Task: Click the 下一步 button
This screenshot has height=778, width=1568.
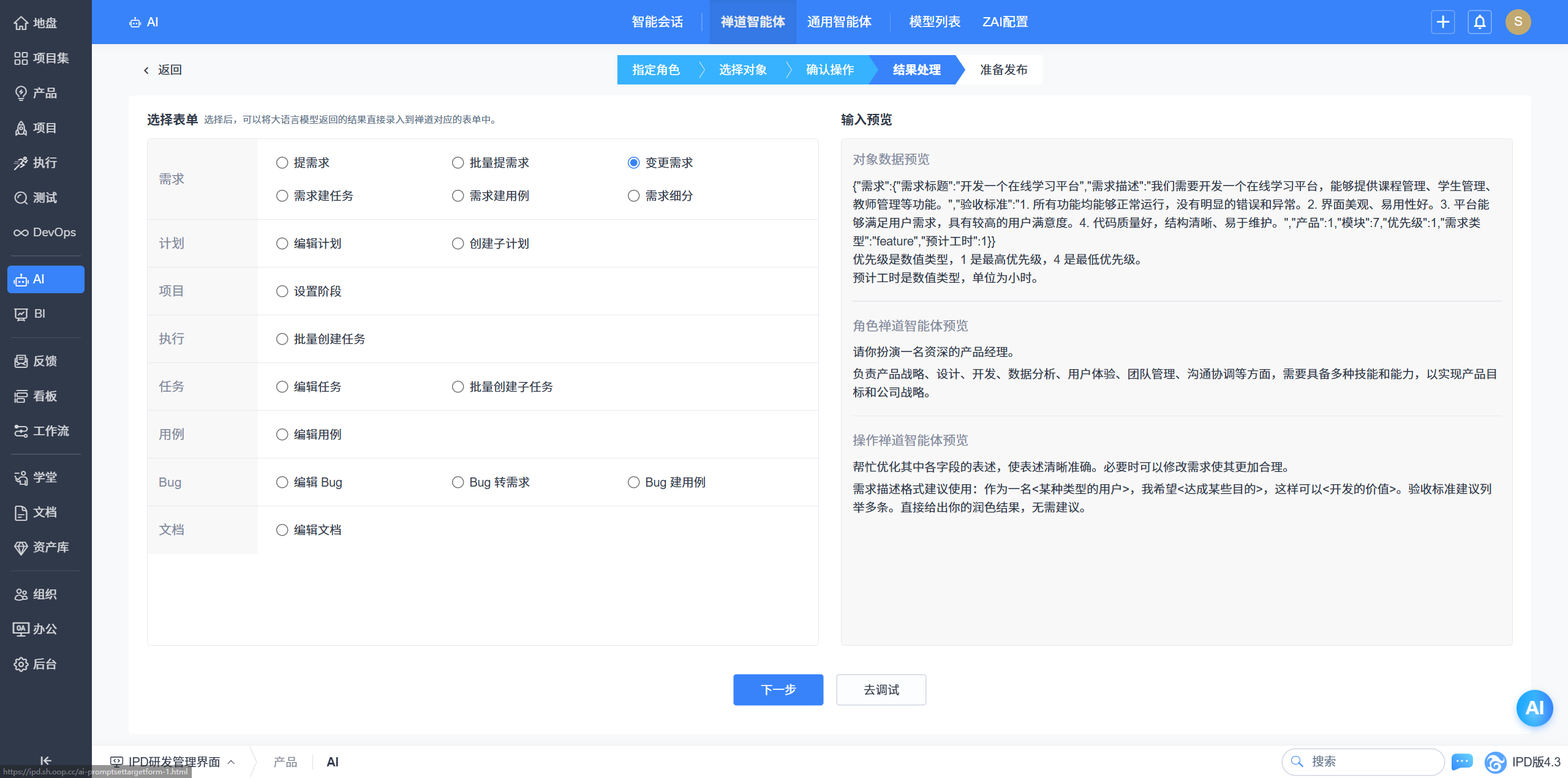Action: (778, 690)
